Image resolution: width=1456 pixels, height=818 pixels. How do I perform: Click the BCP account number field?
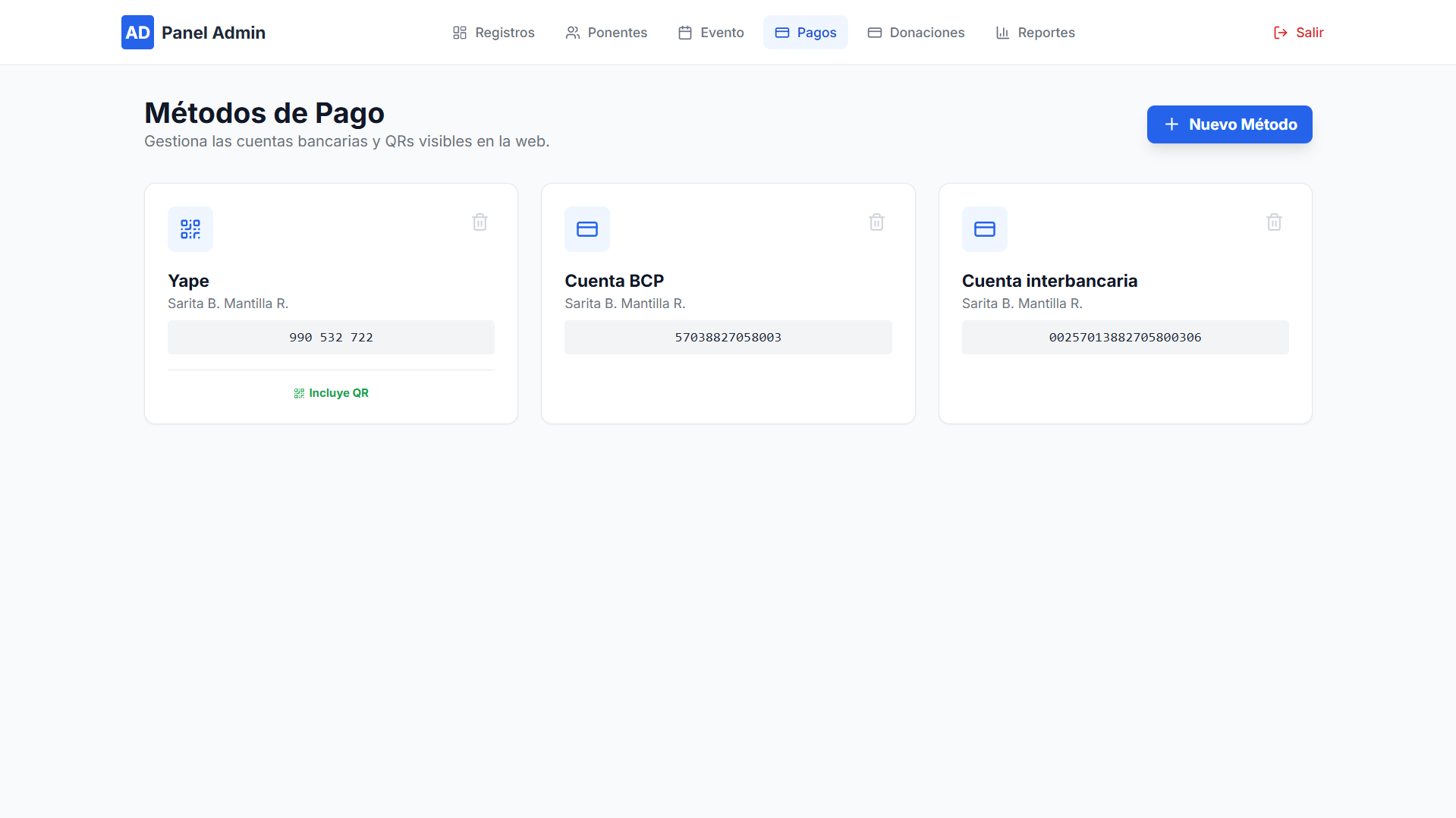pyautogui.click(x=728, y=338)
